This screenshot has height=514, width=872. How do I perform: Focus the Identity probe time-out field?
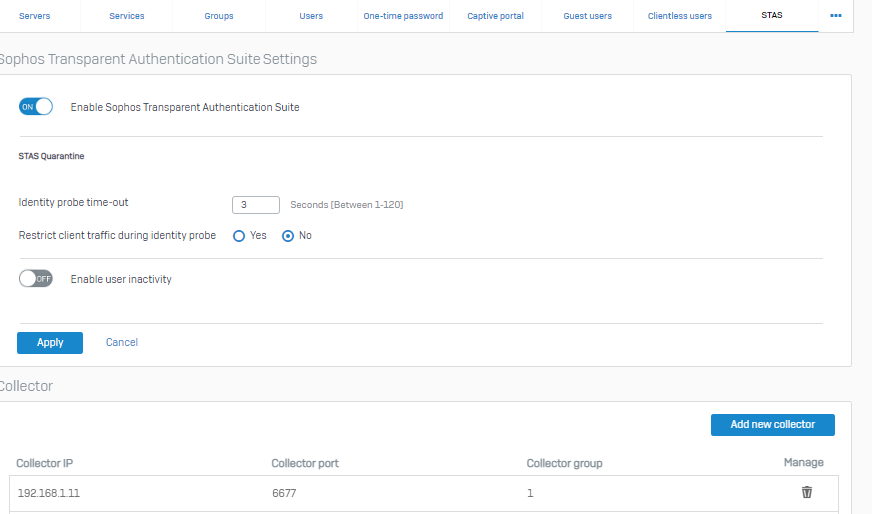point(256,205)
